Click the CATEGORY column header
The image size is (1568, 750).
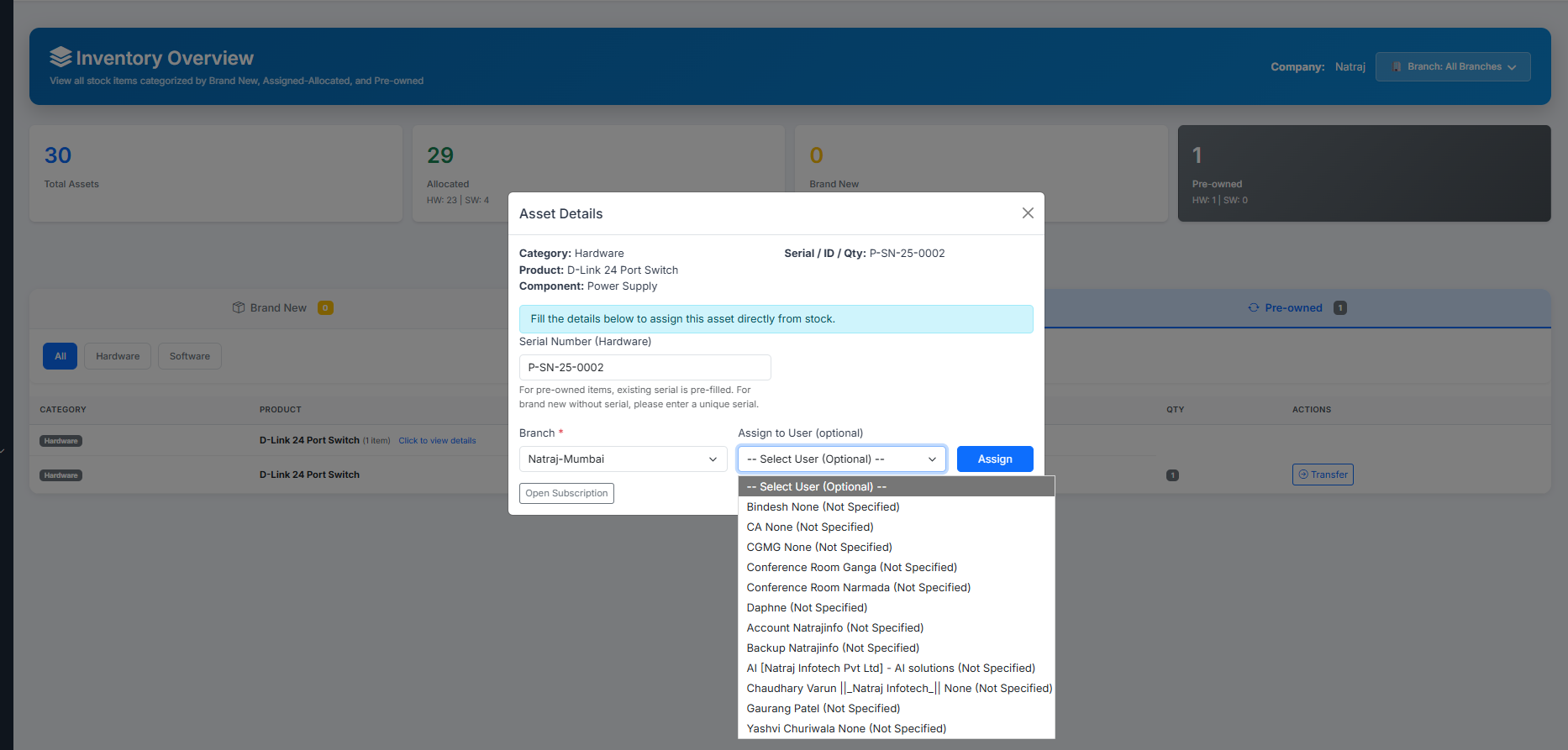(63, 410)
